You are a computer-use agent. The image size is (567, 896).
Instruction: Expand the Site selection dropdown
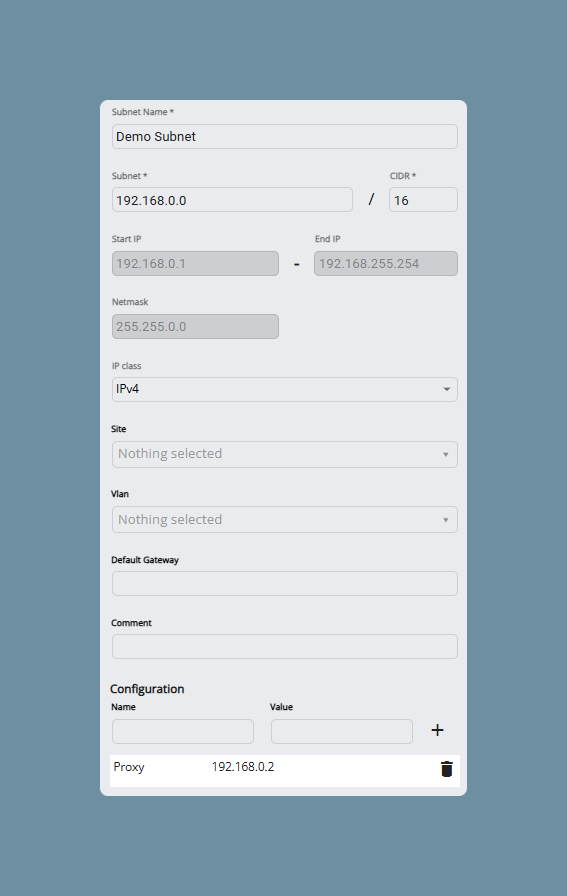click(x=285, y=454)
